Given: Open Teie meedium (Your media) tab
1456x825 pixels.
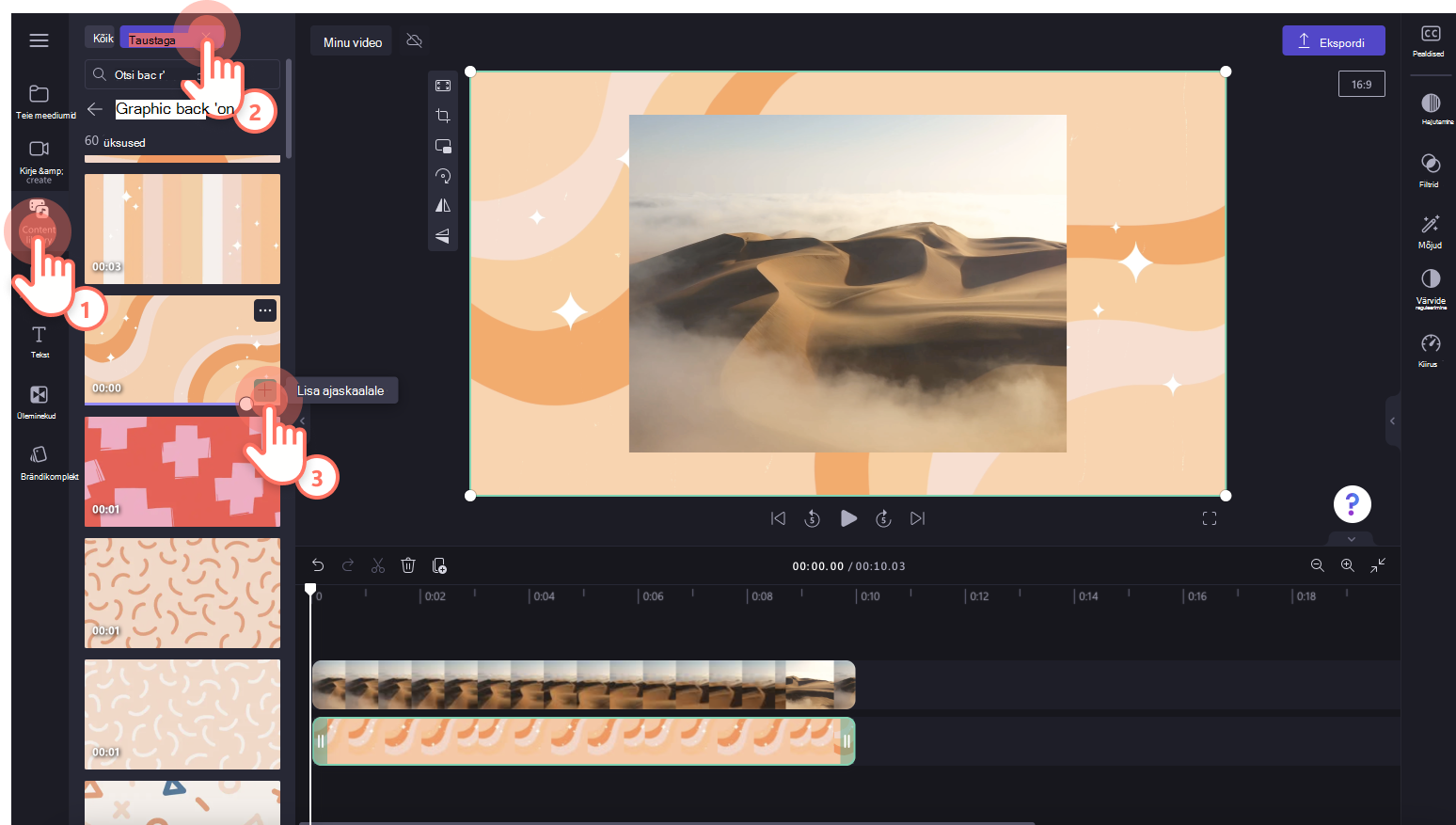Looking at the screenshot, I should (x=40, y=102).
